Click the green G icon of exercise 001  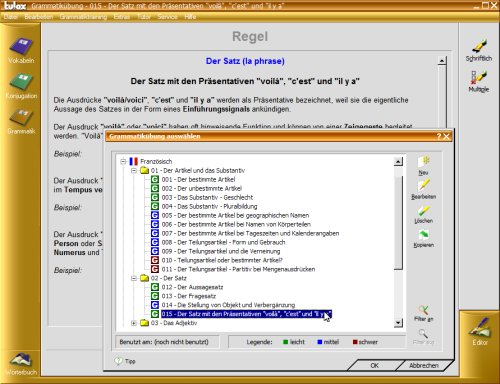coord(155,179)
